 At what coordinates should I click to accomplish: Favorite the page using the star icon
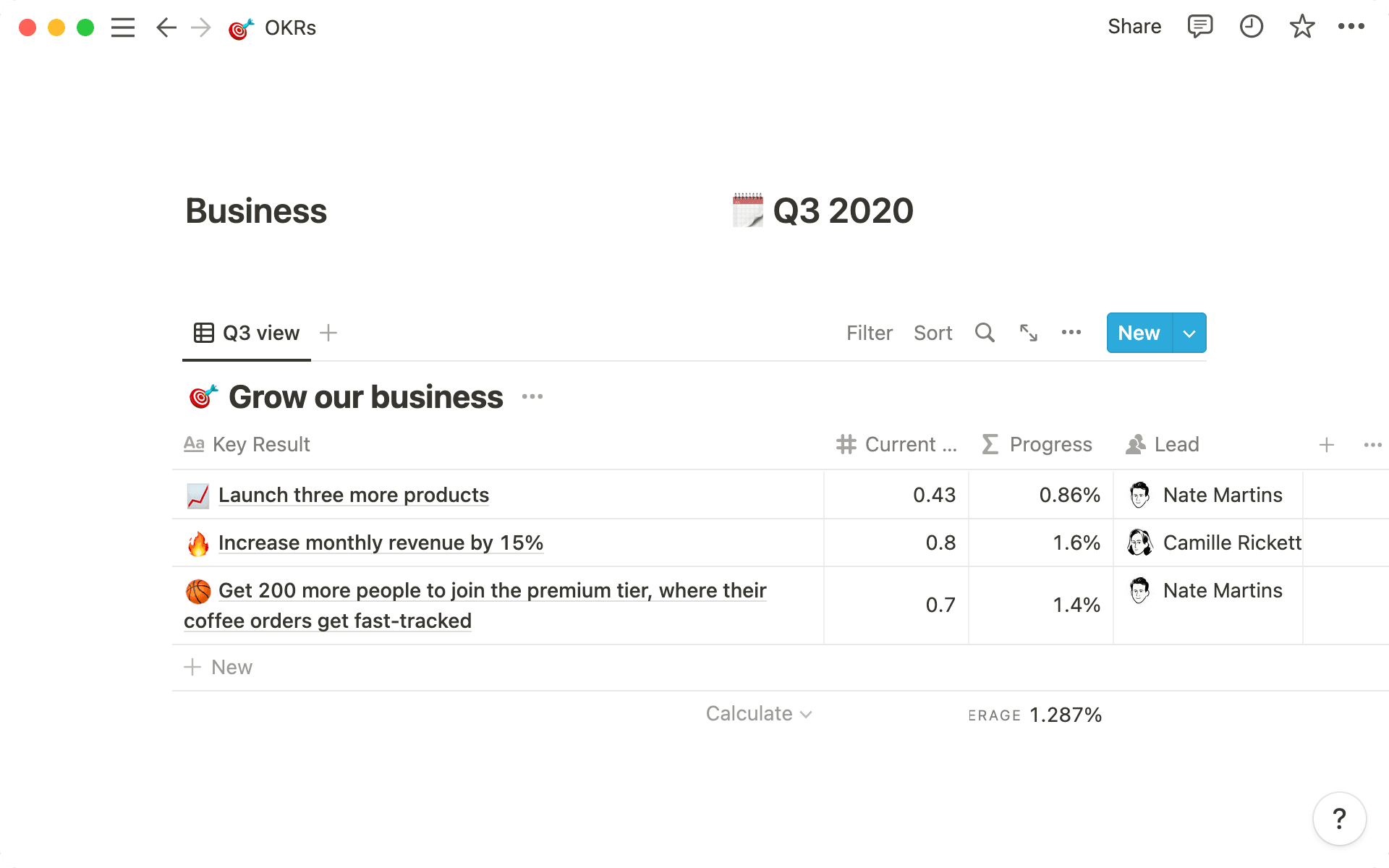[1301, 27]
